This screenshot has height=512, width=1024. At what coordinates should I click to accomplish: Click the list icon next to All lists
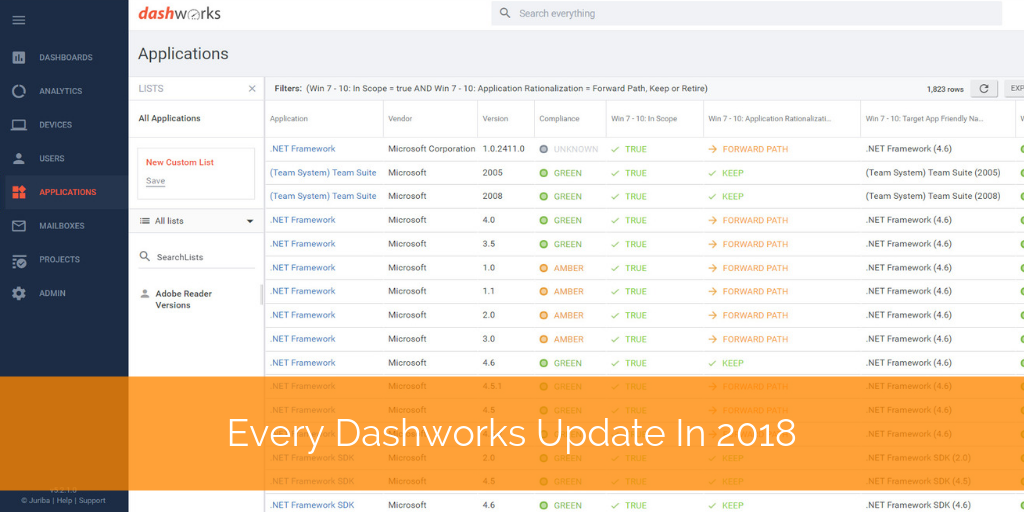point(145,221)
